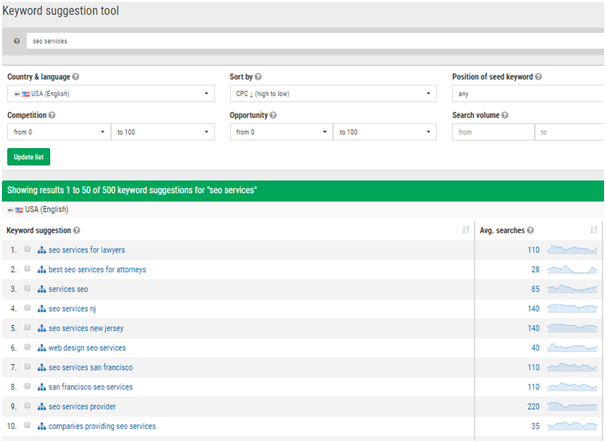Click hierarchy icon for web design seo services
Image resolution: width=606 pixels, height=443 pixels.
point(41,348)
